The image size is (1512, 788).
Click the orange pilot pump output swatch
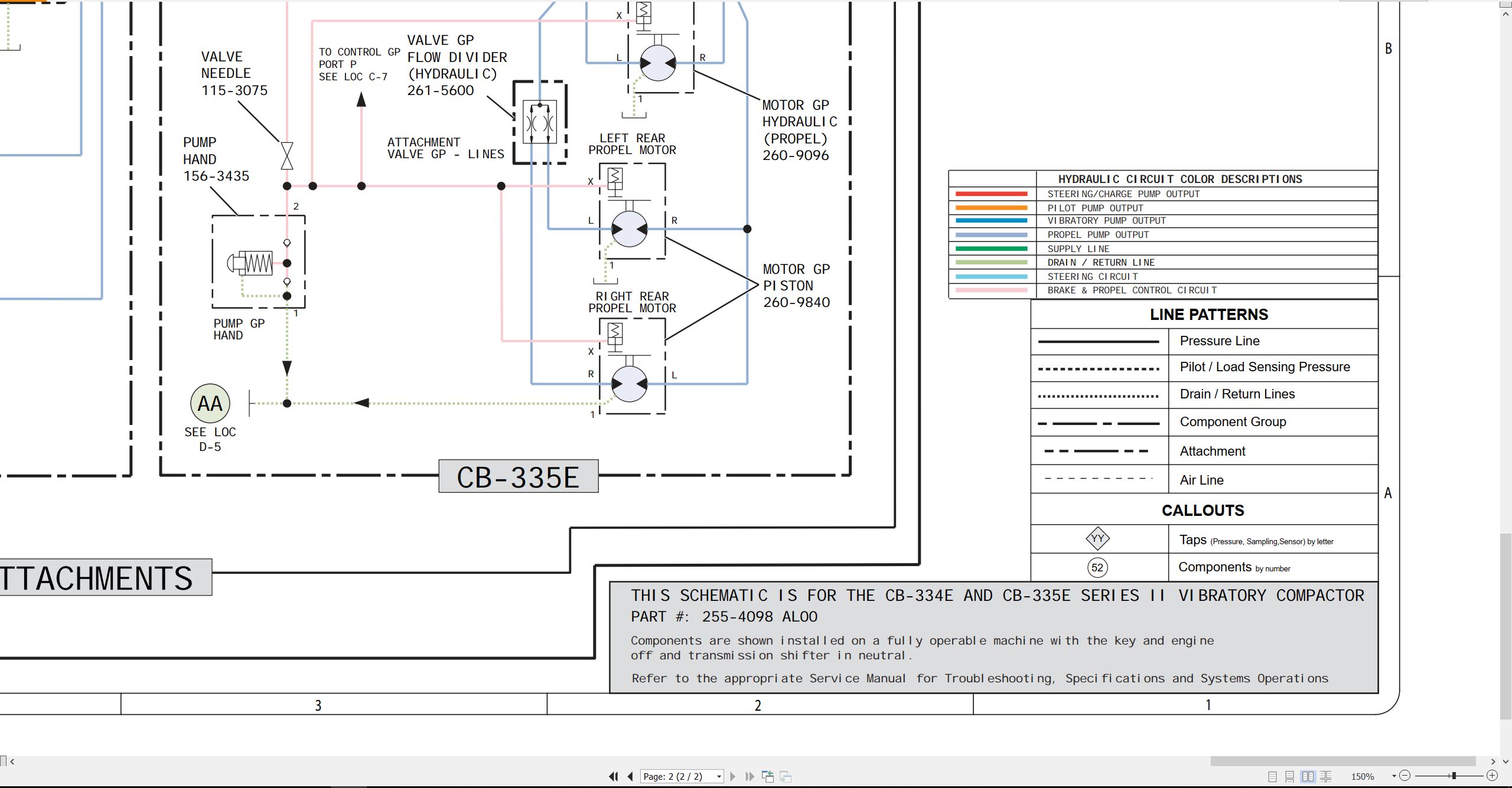[x=991, y=208]
